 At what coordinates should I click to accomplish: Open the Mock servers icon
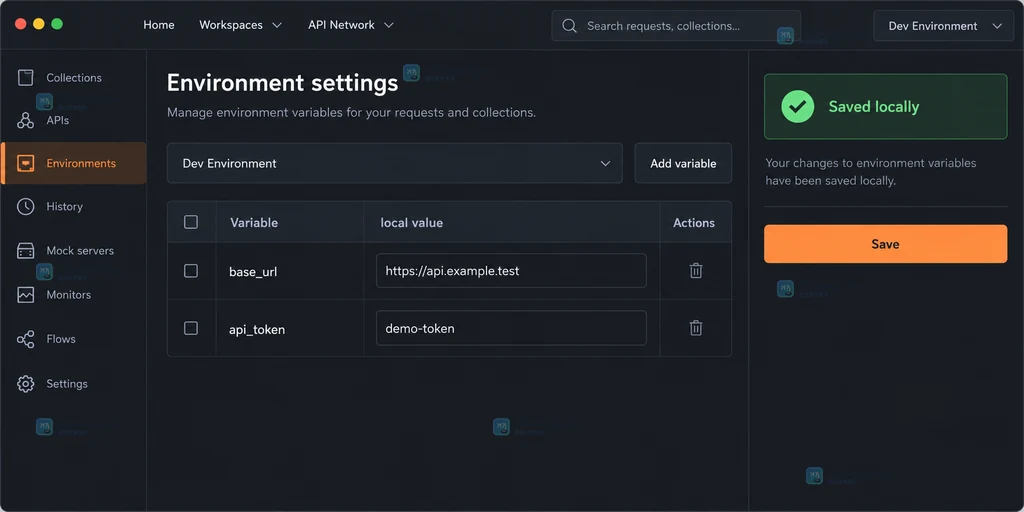click(x=25, y=251)
